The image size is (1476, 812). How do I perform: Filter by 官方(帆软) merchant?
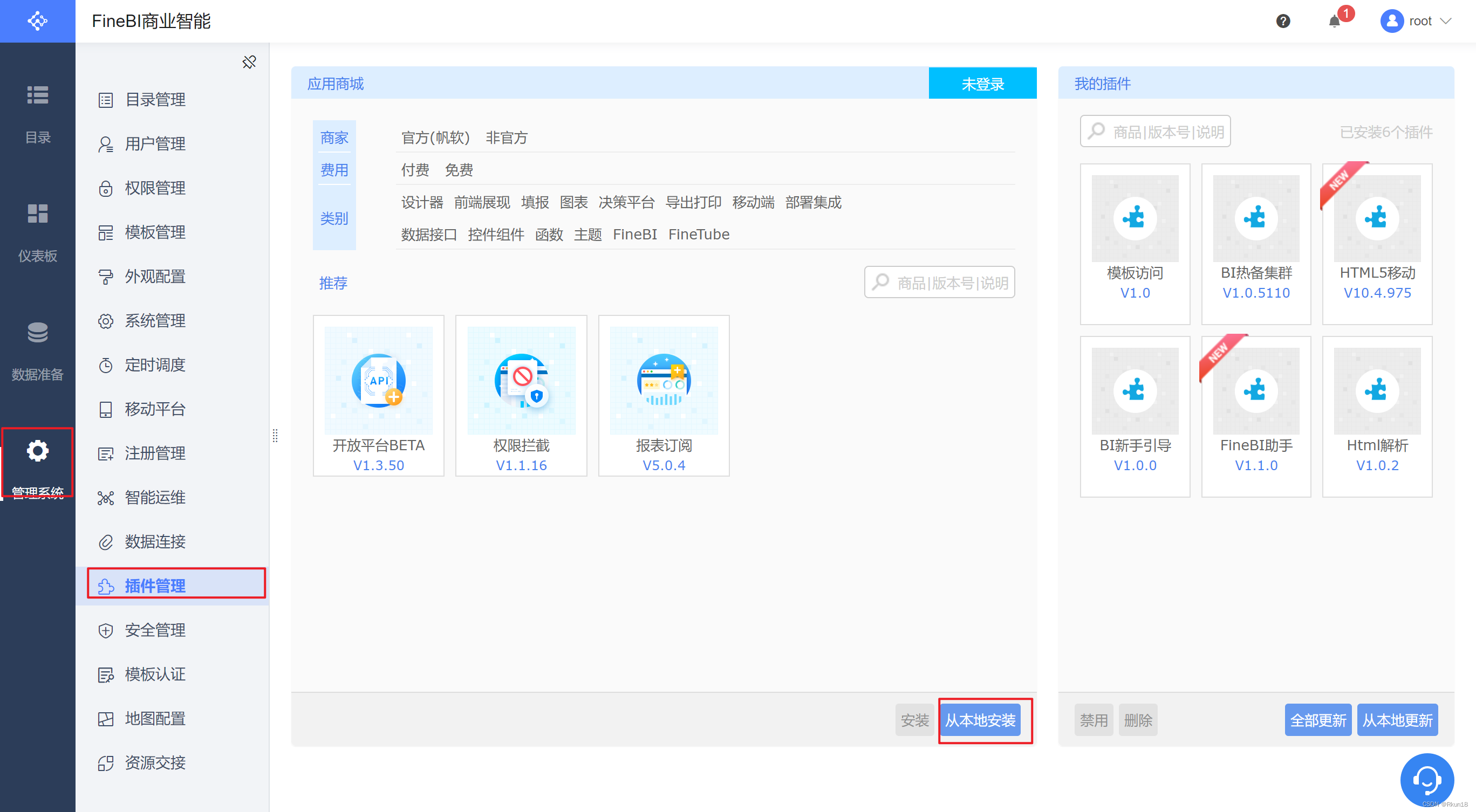point(435,137)
